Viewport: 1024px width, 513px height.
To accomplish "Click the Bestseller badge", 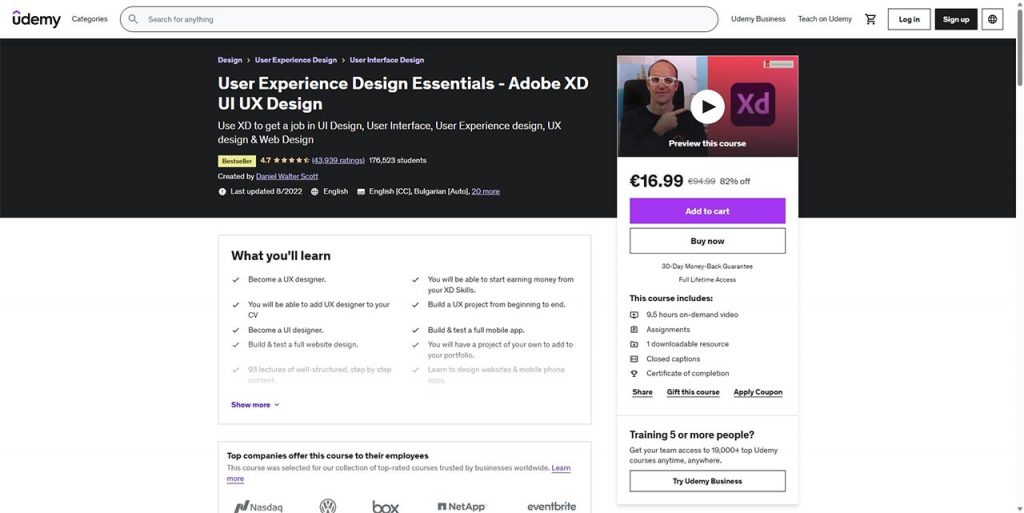I will coord(236,161).
